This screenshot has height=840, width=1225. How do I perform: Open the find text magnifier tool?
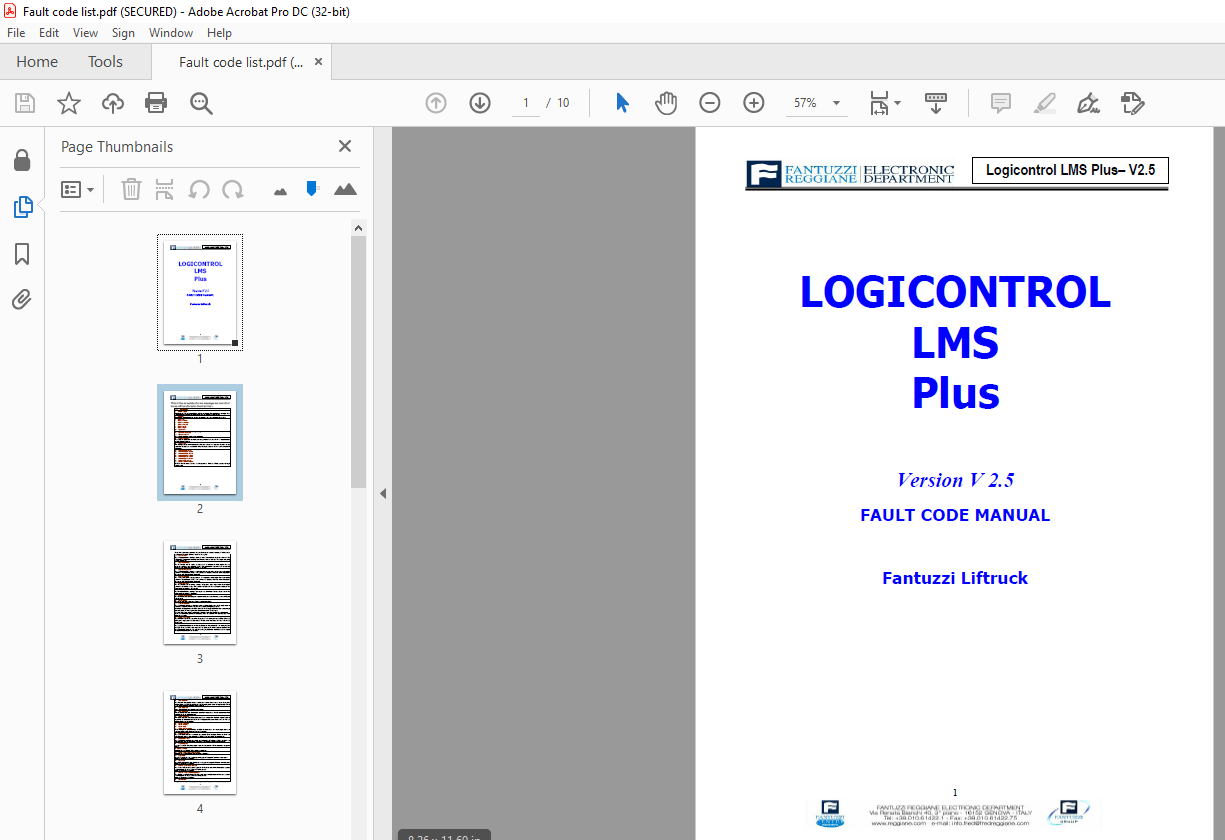click(x=201, y=103)
